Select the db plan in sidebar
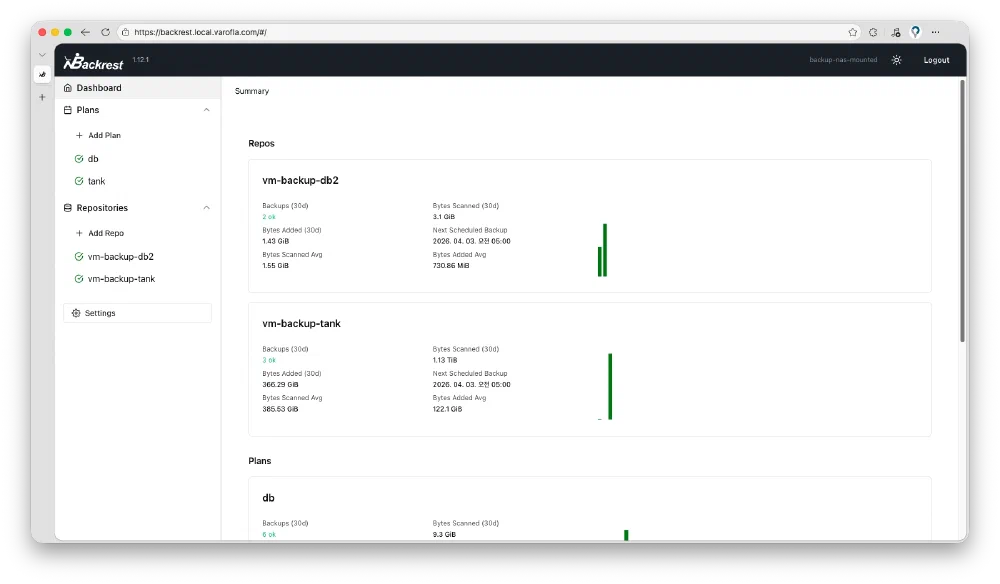The height and width of the screenshot is (584, 1000). pyautogui.click(x=93, y=159)
